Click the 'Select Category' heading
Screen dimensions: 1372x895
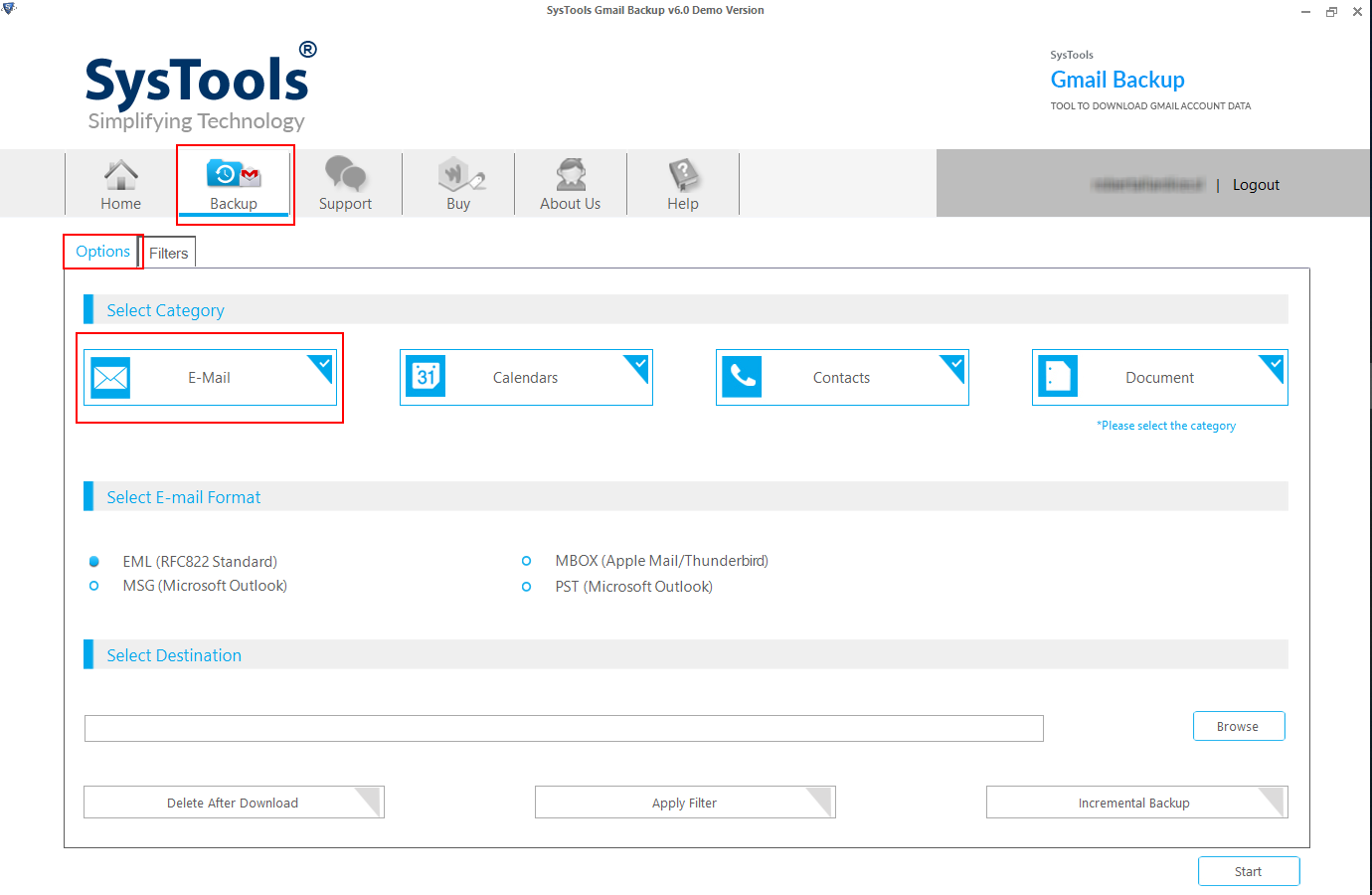(x=165, y=310)
